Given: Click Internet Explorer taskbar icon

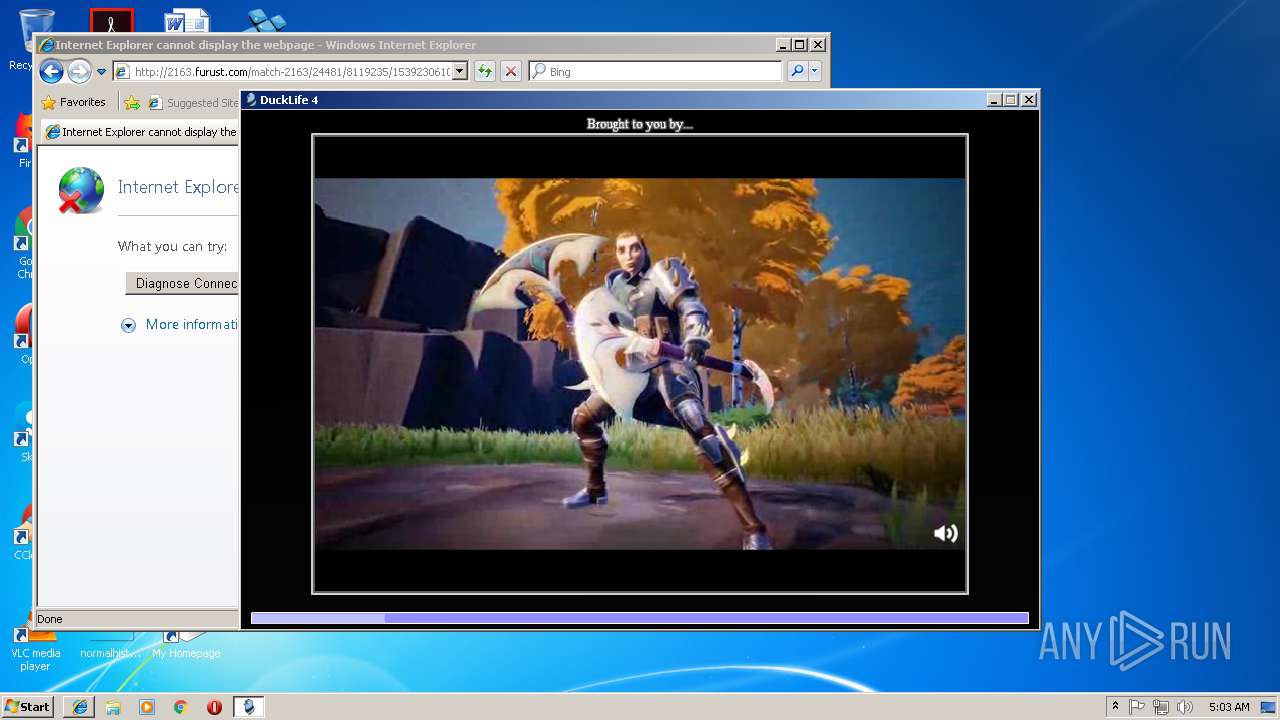Looking at the screenshot, I should pyautogui.click(x=80, y=707).
